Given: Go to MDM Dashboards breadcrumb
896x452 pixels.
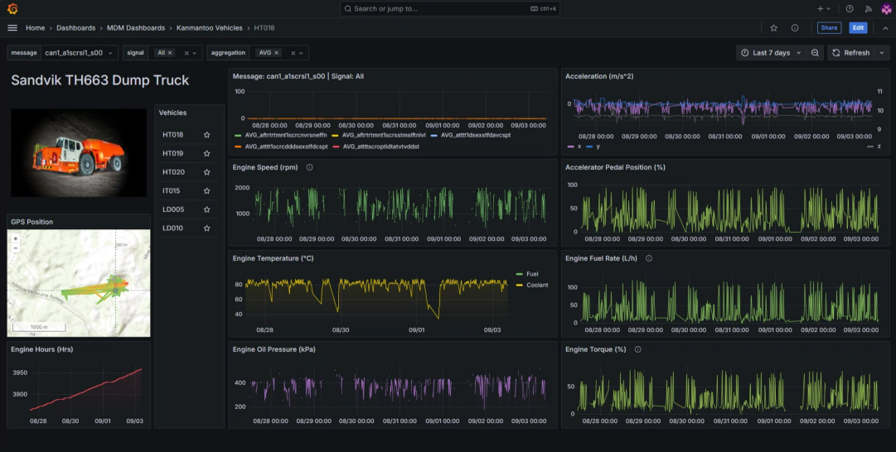Looking at the screenshot, I should coord(136,28).
